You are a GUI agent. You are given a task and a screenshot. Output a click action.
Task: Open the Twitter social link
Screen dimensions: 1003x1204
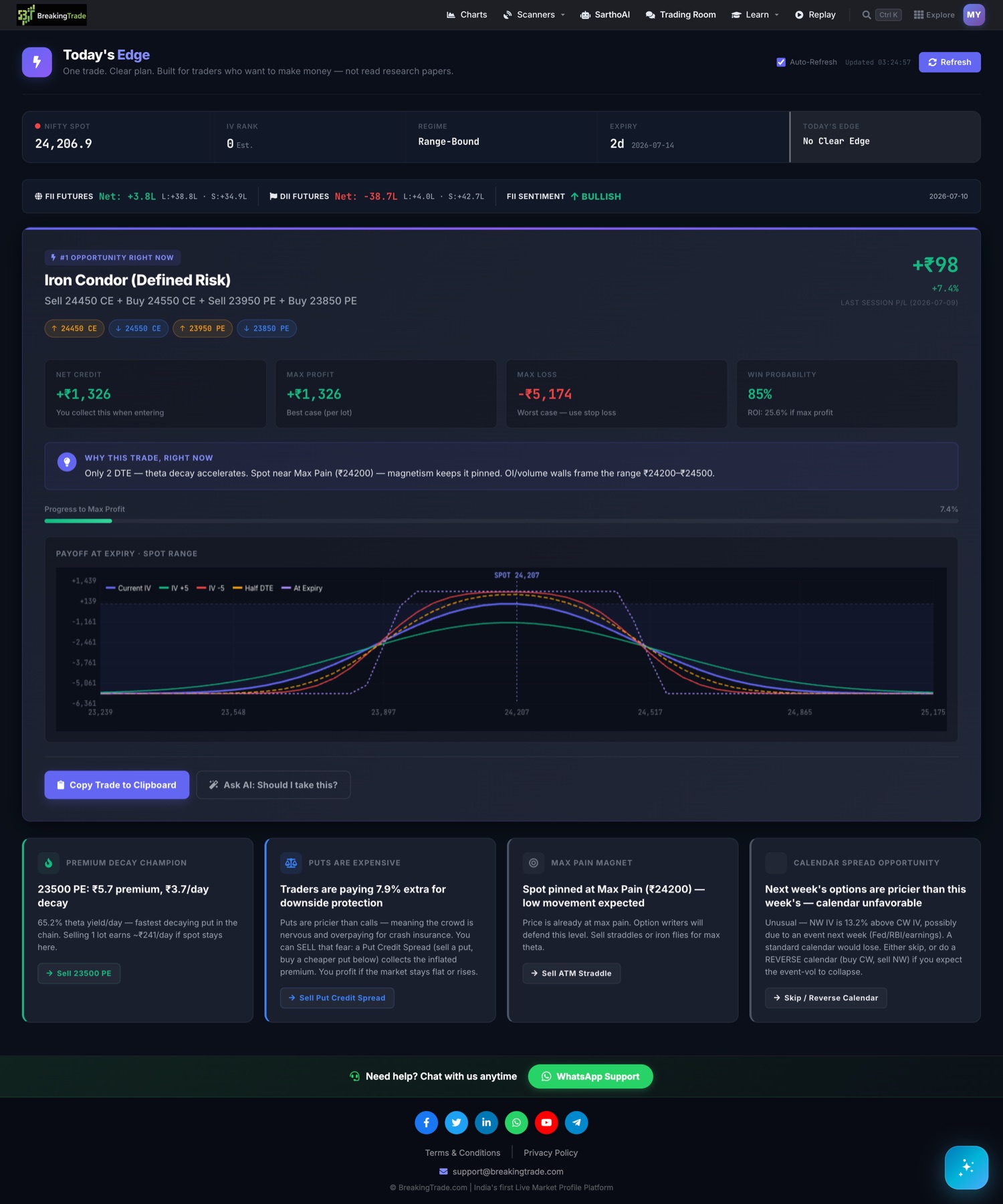tap(457, 1122)
